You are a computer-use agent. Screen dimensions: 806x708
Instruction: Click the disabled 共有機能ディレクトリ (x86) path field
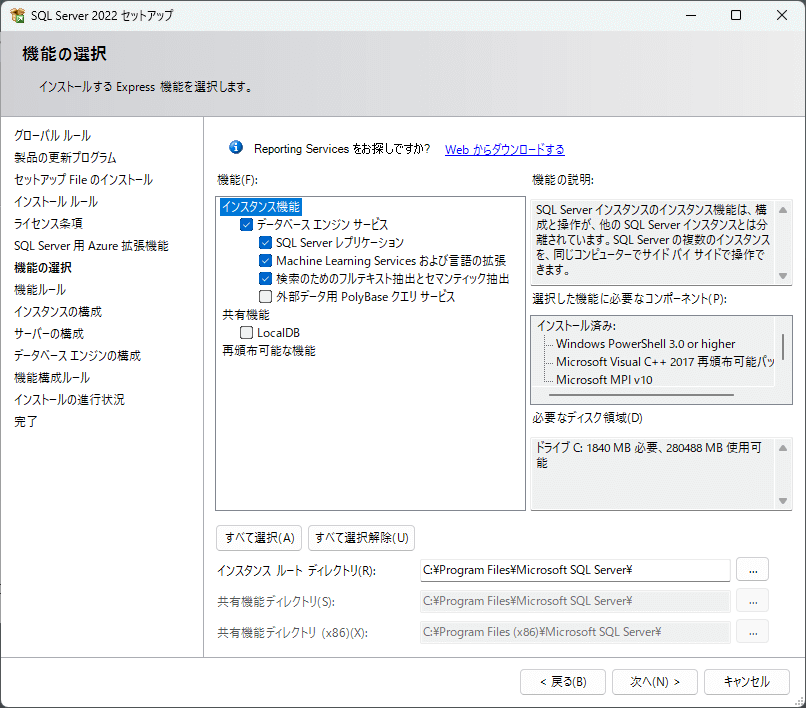pyautogui.click(x=575, y=631)
